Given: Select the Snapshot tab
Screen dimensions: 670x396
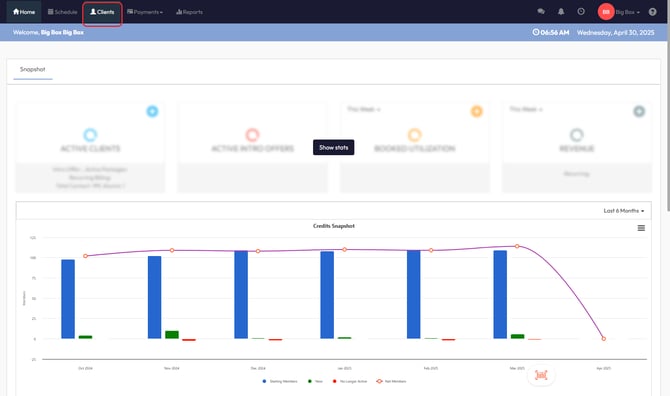Looking at the screenshot, I should coord(32,69).
